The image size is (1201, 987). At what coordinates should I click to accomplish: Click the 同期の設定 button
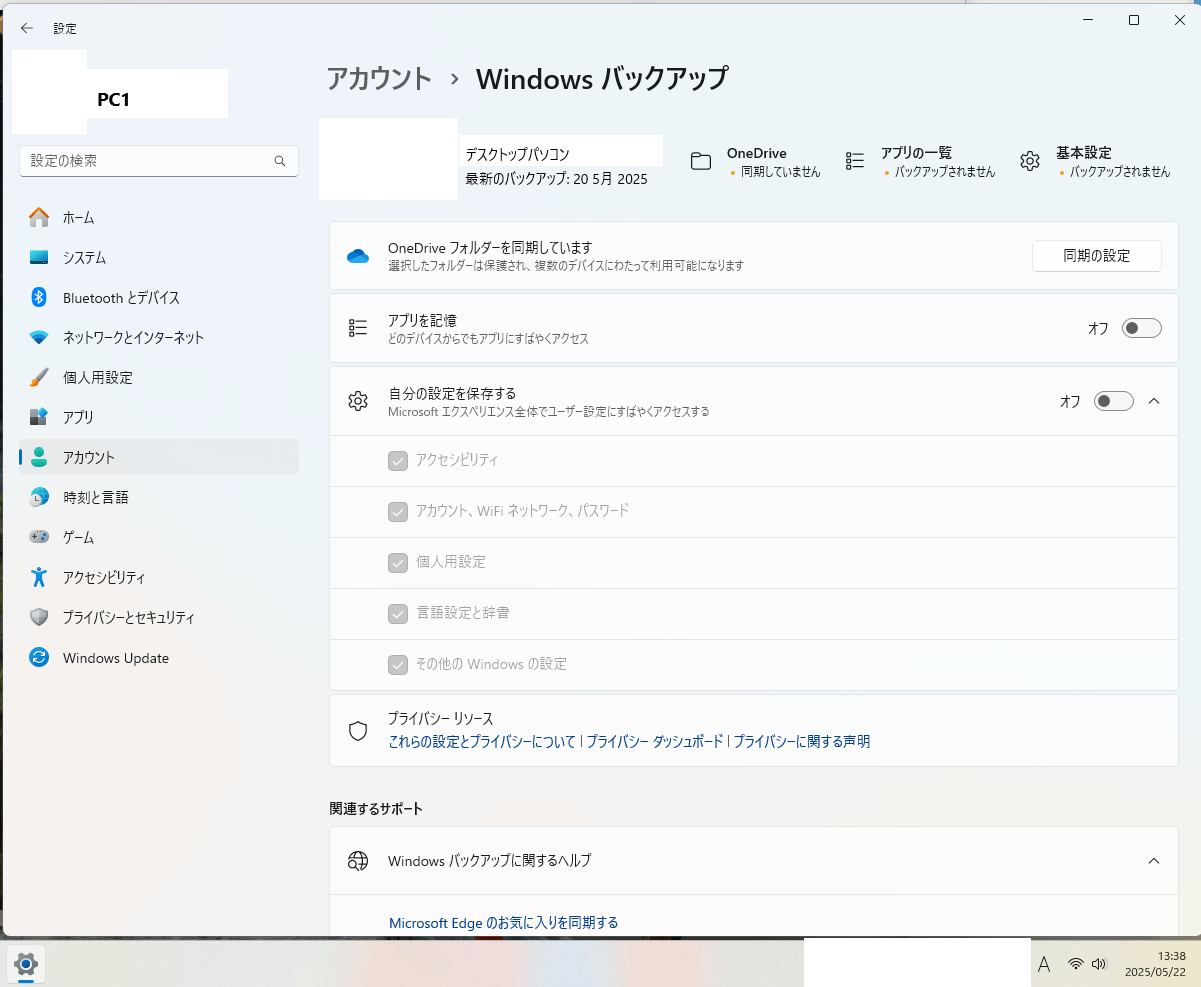(1097, 256)
